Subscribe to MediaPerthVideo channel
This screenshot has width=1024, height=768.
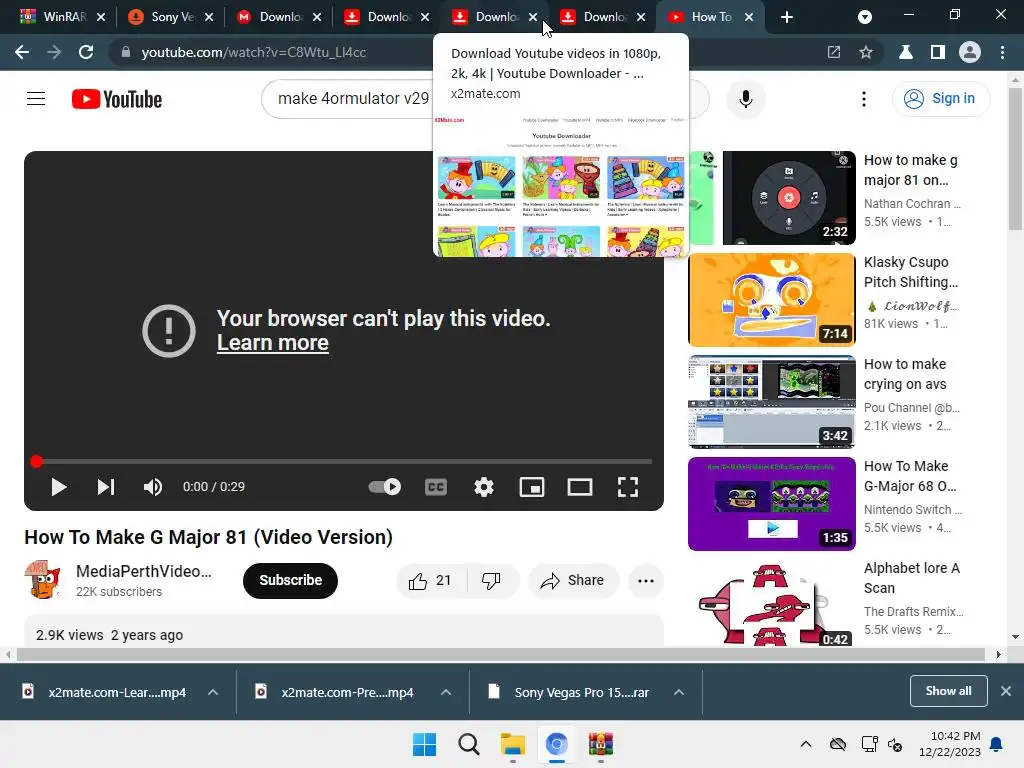[290, 581]
